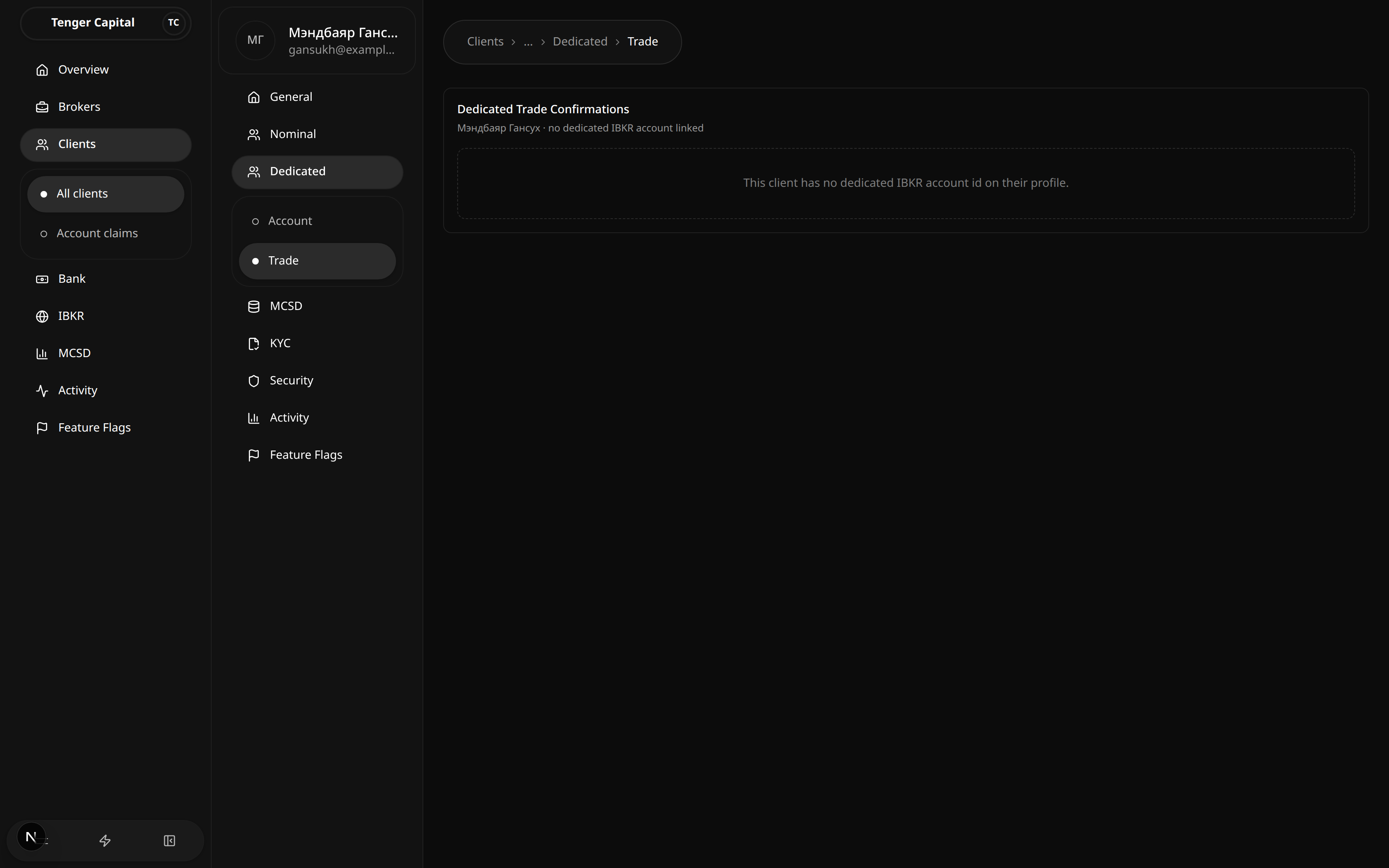Open Activity in the client menu
Screen dimensions: 1389x868
(317, 418)
